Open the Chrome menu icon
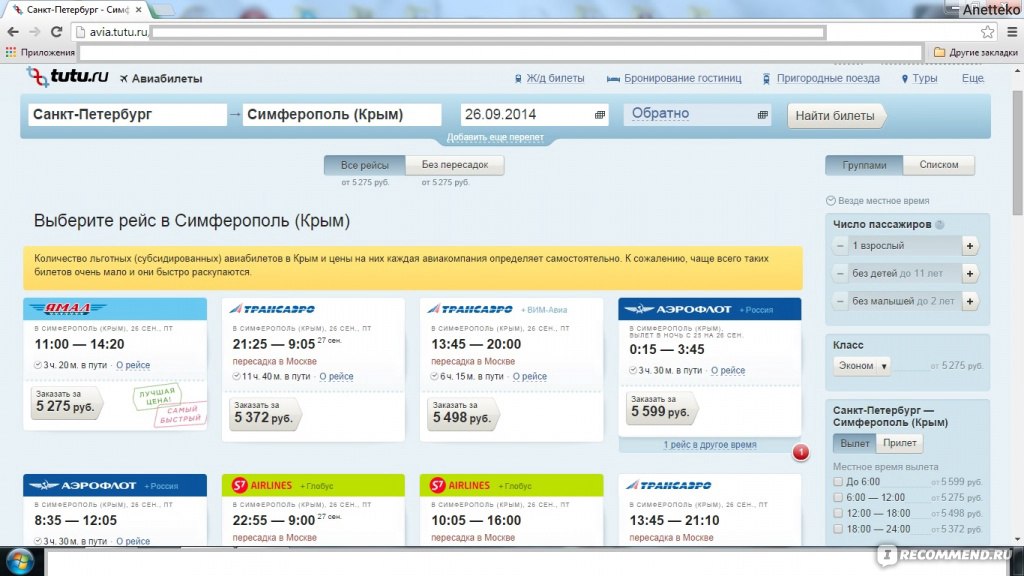 coord(1008,32)
